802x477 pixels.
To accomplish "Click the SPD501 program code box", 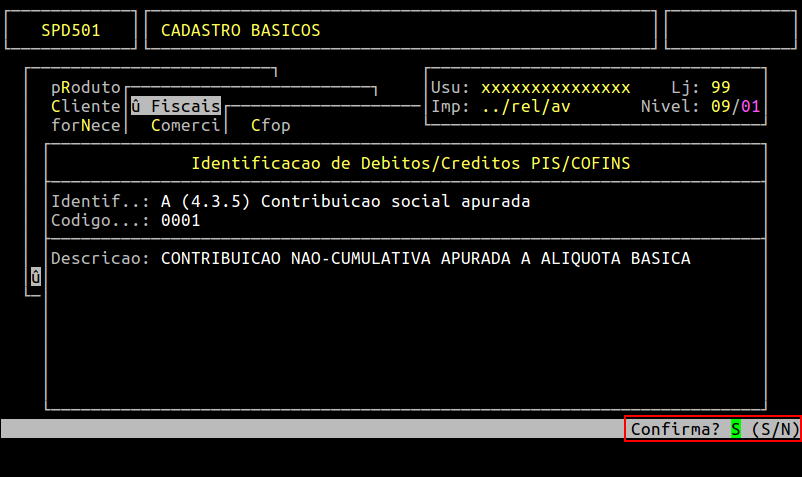I will (x=70, y=30).
